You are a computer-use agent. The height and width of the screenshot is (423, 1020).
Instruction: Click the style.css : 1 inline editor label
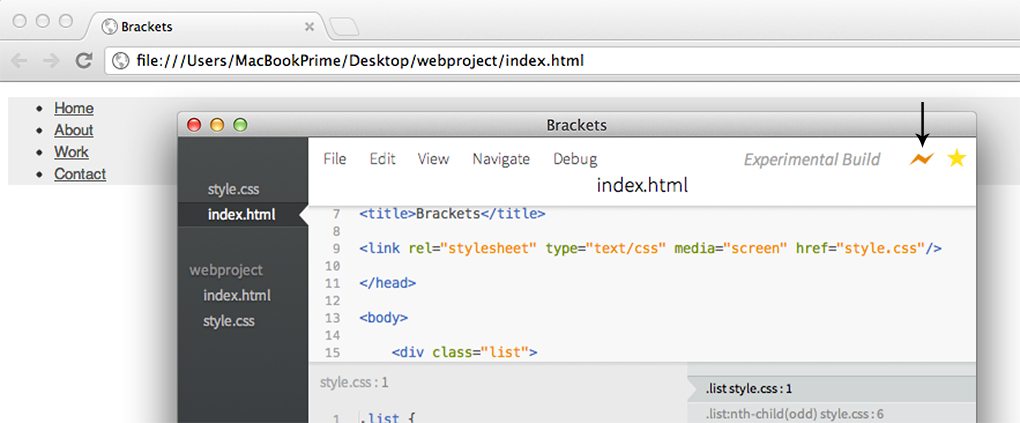(x=354, y=383)
